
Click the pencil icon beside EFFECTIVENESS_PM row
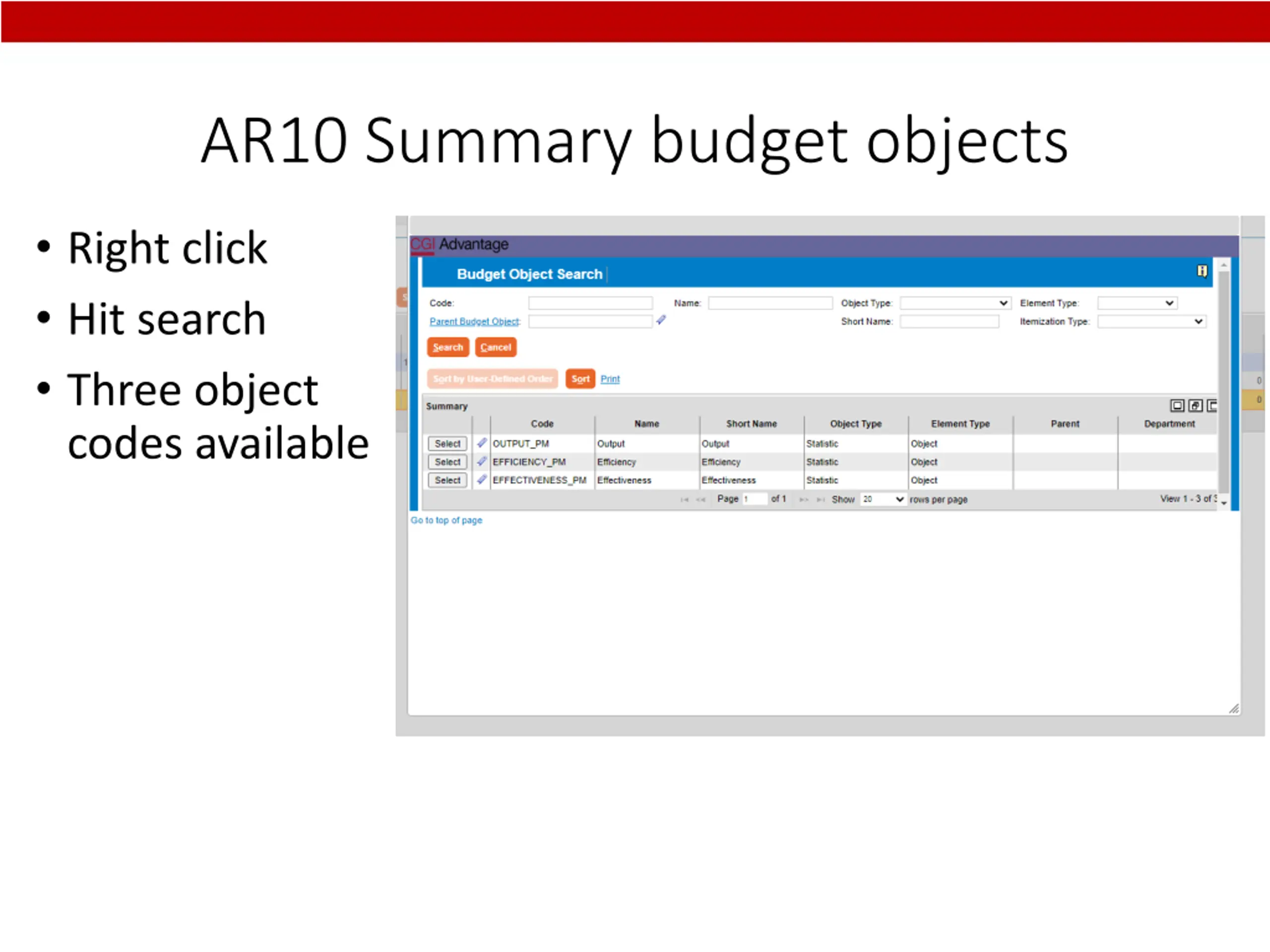pyautogui.click(x=482, y=480)
